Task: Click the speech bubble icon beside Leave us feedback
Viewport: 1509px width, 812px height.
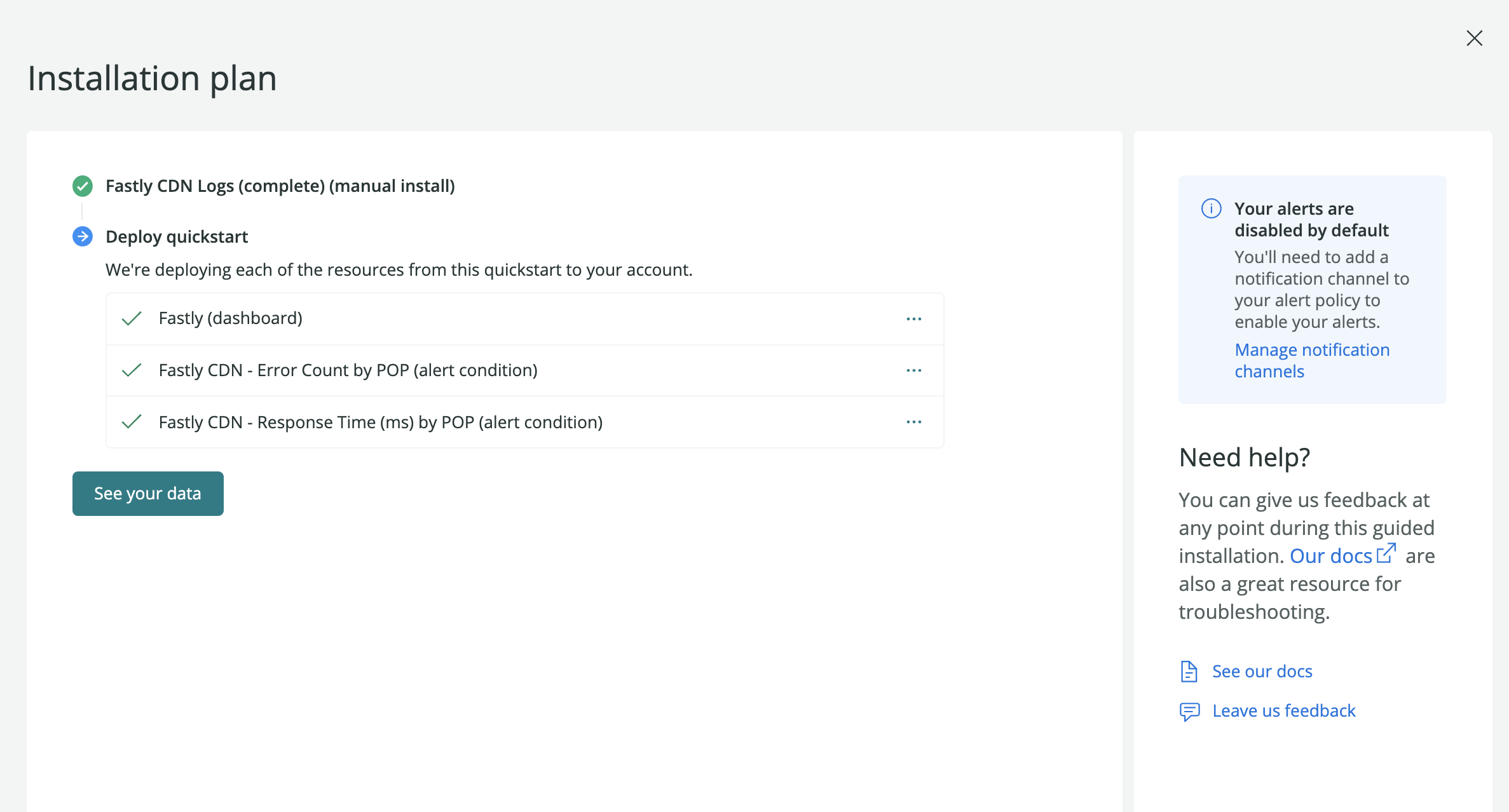Action: [x=1189, y=710]
